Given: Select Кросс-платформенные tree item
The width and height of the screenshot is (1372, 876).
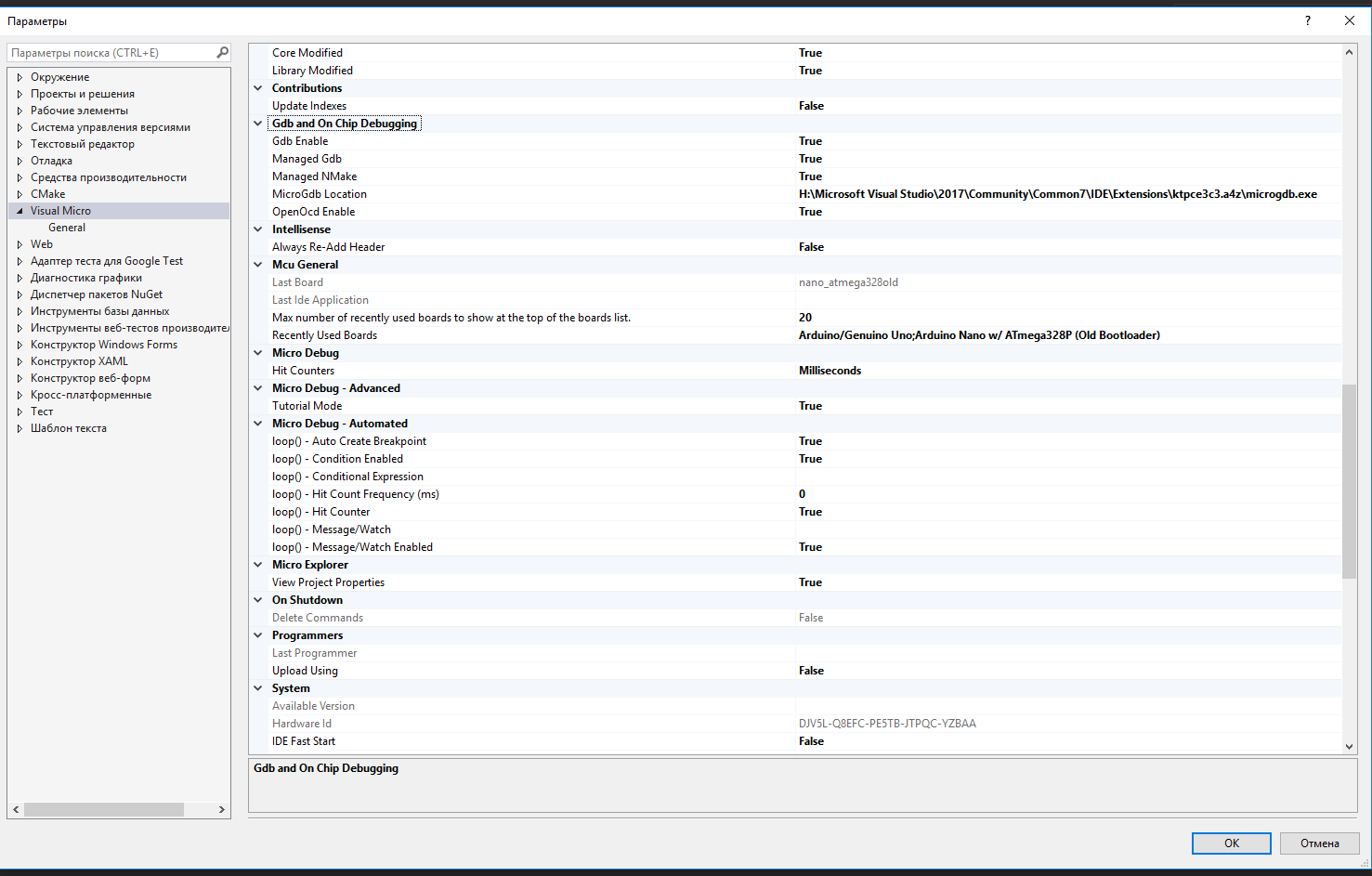Looking at the screenshot, I should [91, 395].
